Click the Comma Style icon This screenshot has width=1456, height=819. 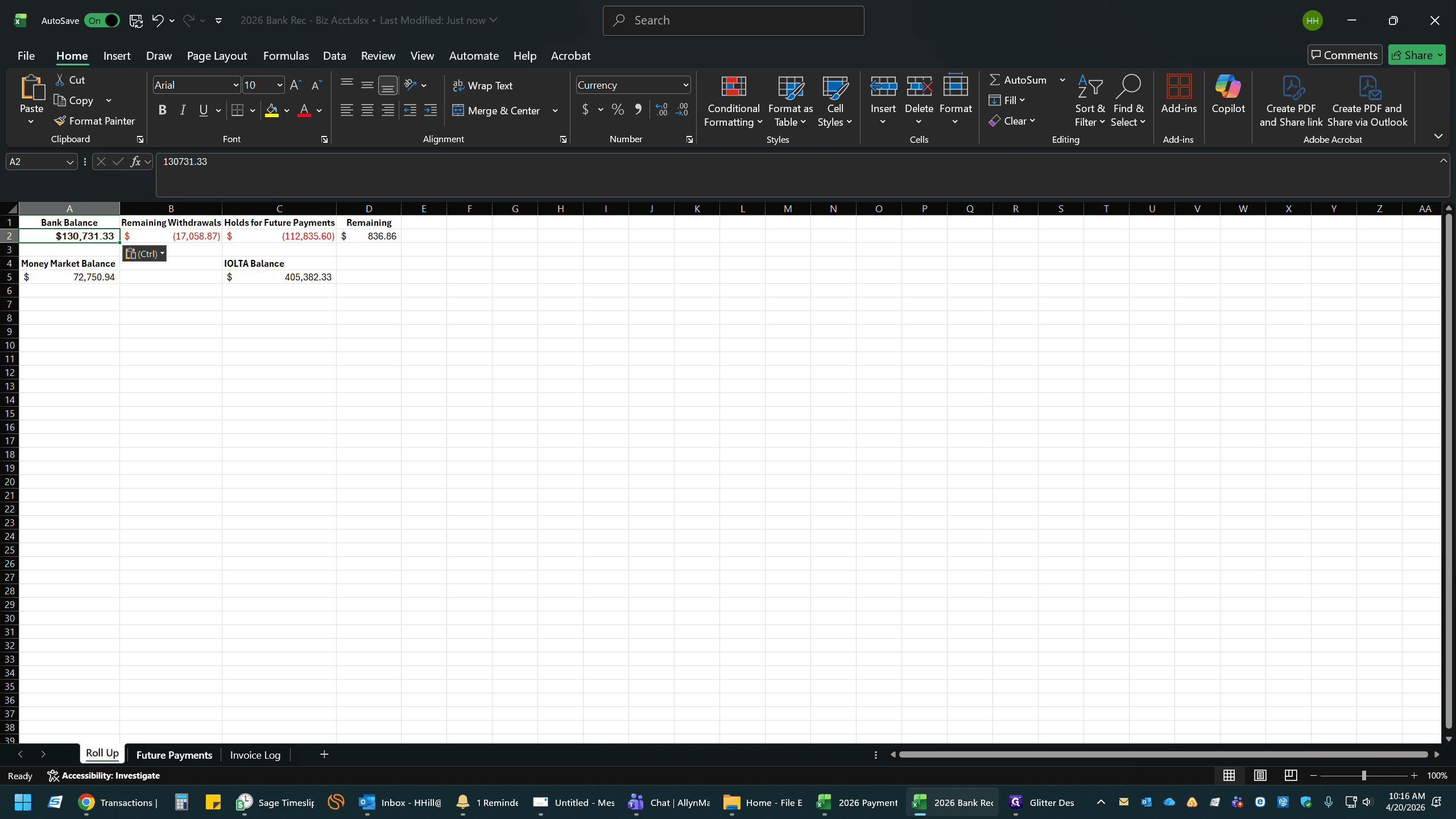coord(638,110)
